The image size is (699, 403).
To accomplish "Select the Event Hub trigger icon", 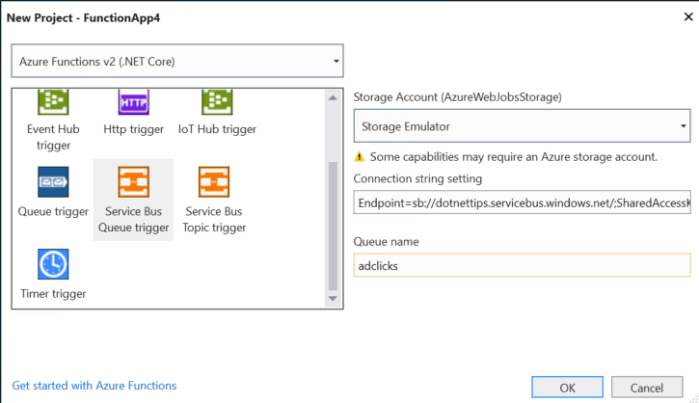I will click(53, 102).
